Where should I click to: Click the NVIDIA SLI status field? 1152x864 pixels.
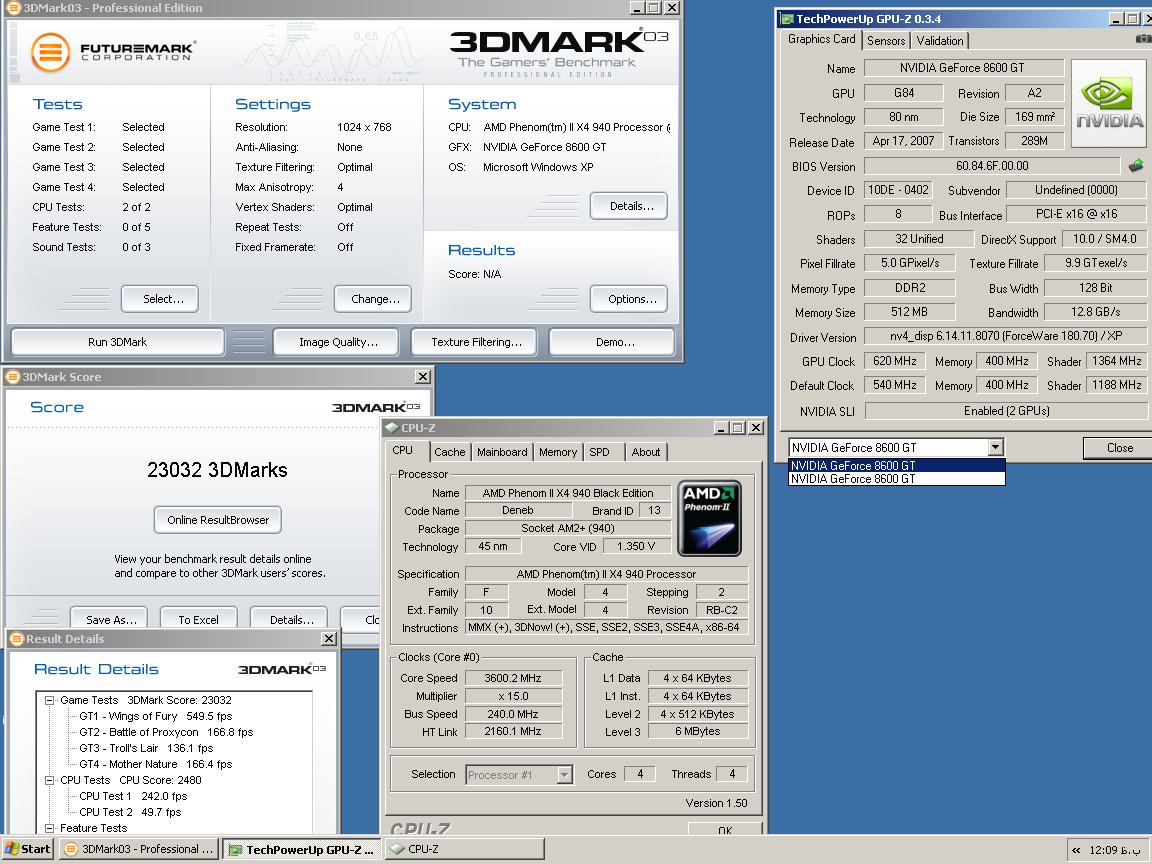click(1007, 411)
